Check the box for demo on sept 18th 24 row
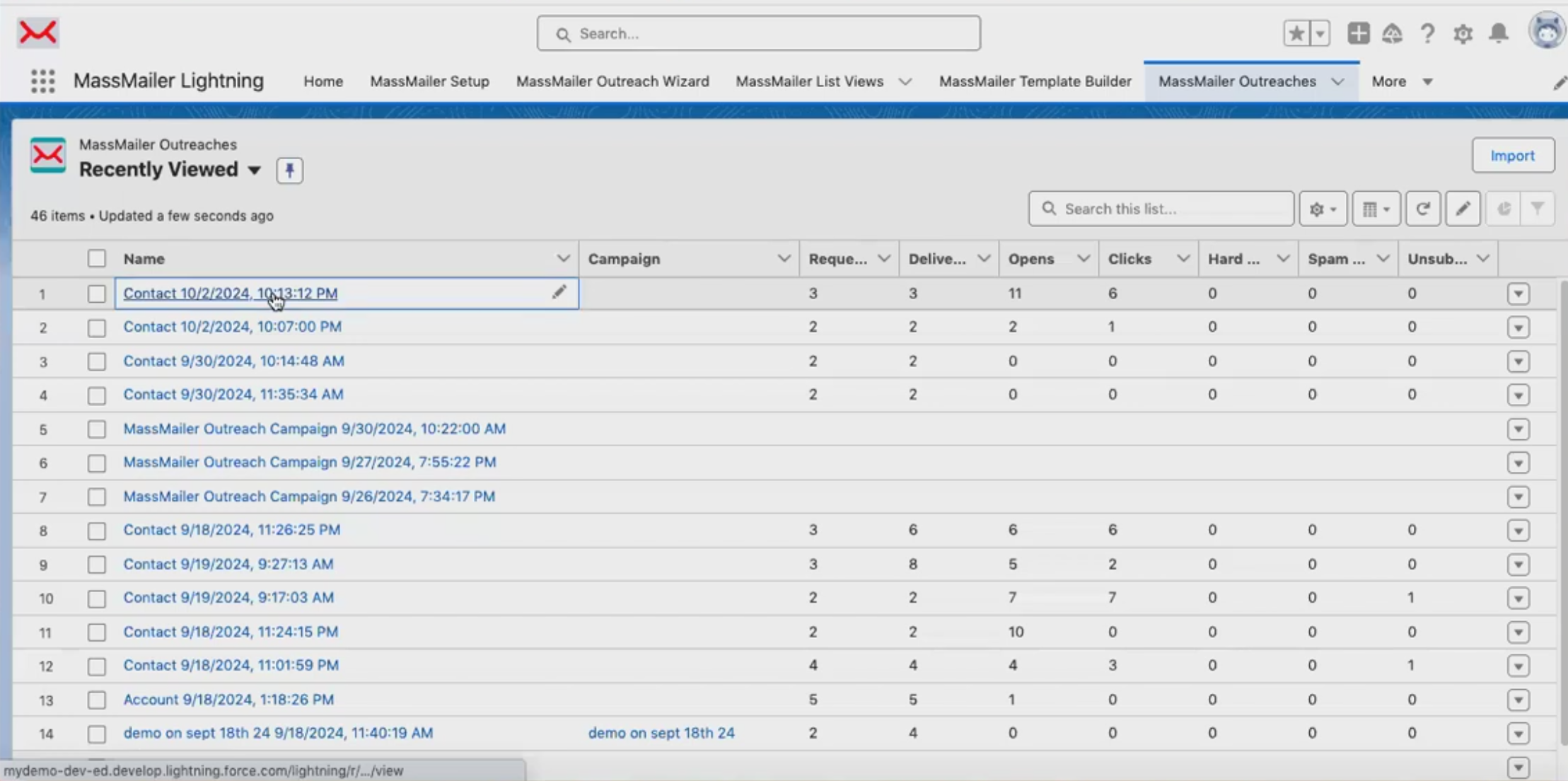Image resolution: width=1568 pixels, height=781 pixels. click(x=97, y=734)
